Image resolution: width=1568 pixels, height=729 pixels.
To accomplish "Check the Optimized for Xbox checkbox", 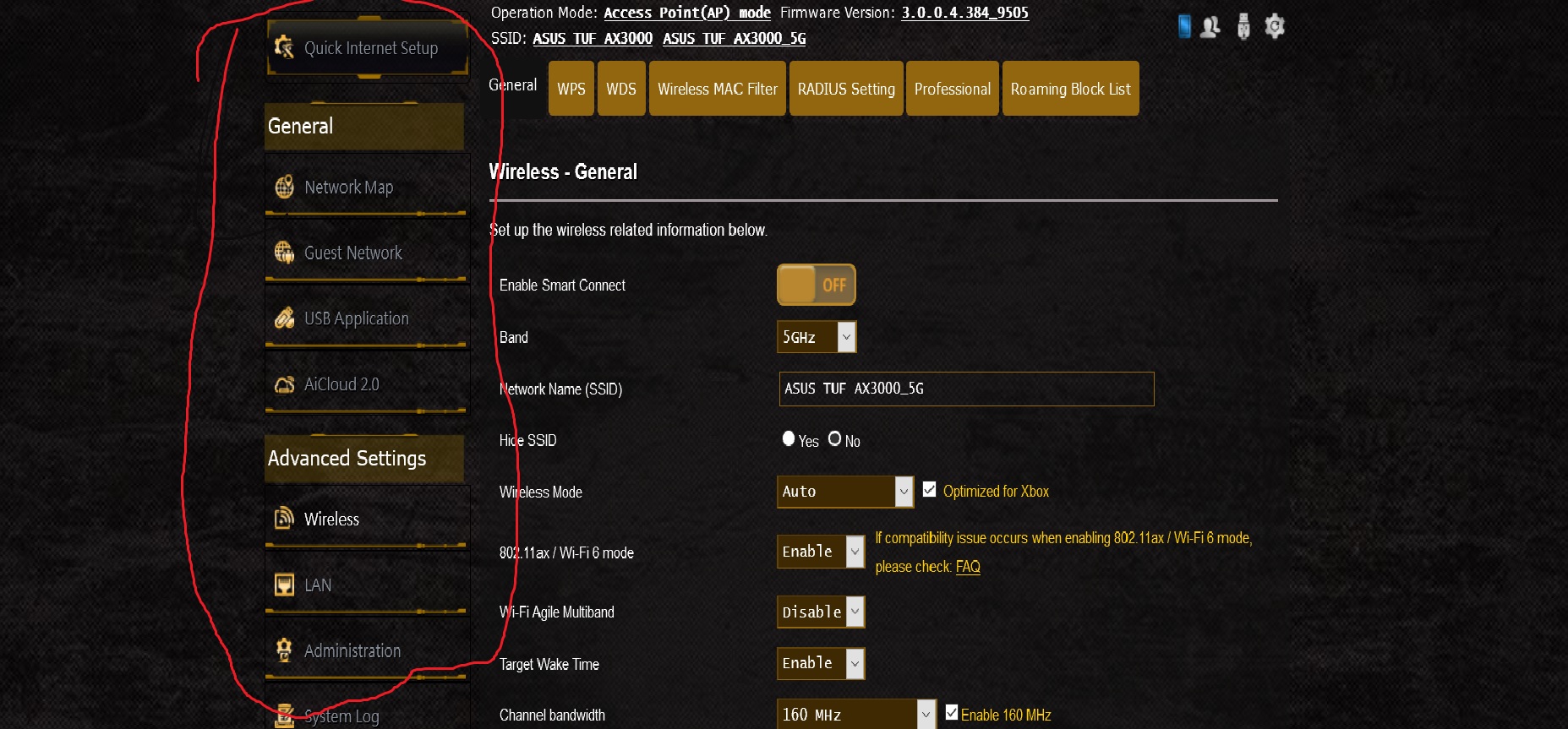I will pos(930,490).
